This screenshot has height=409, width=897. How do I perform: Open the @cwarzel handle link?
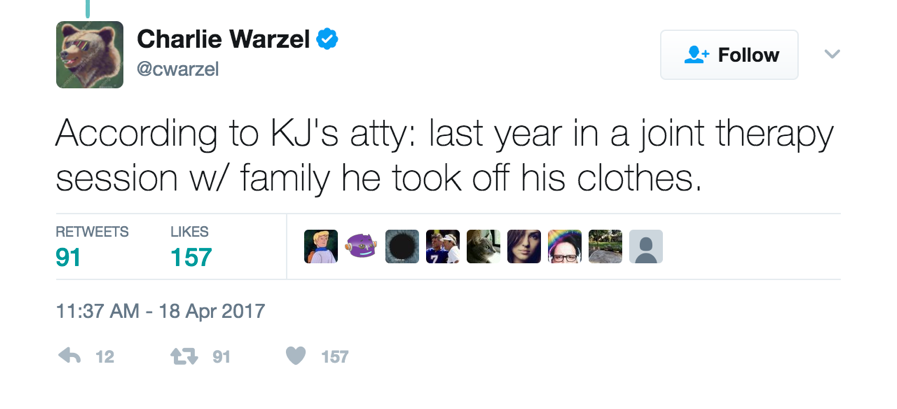pos(177,70)
